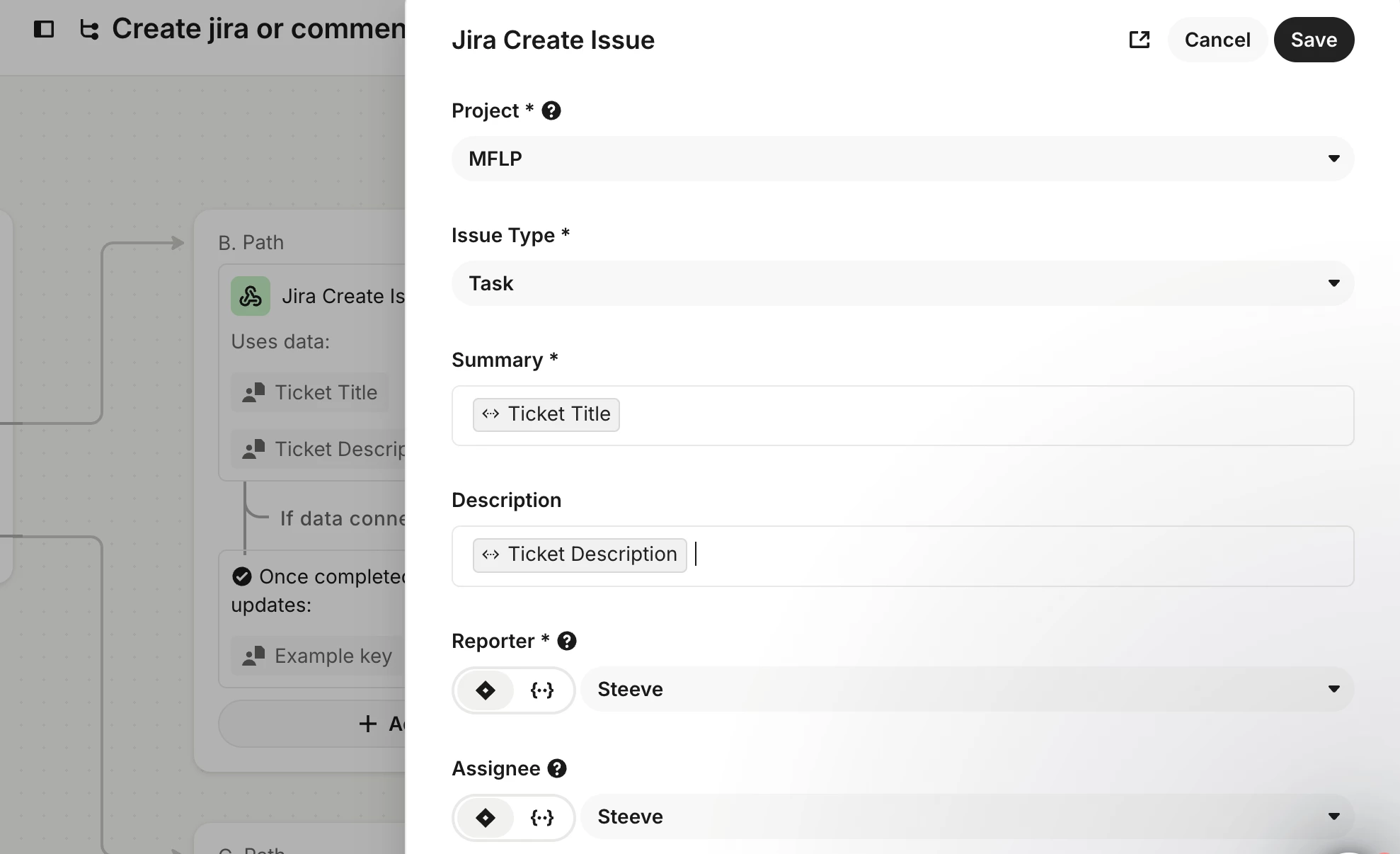Select static value mode for Reporter
This screenshot has width=1400, height=854.
pos(486,690)
